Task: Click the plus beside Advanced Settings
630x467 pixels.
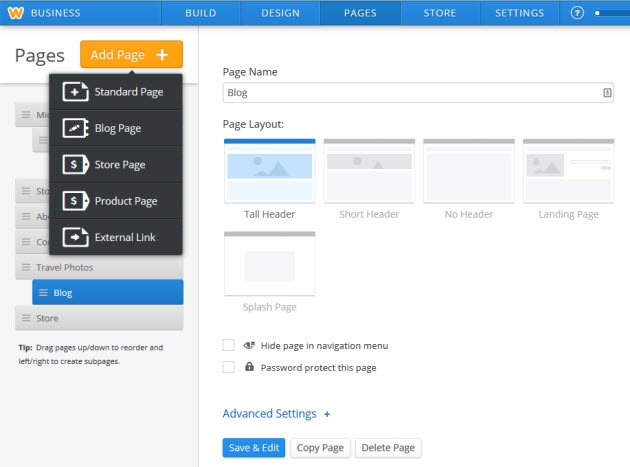Action: (x=327, y=414)
